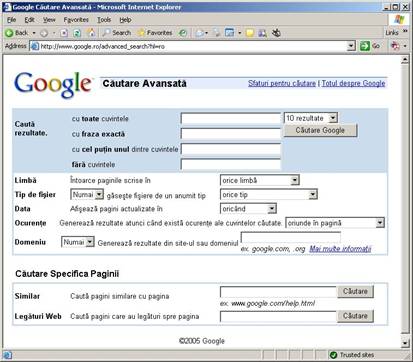Open the 'Numai' dropdown for Domeniu
The width and height of the screenshot is (413, 362).
78,242
